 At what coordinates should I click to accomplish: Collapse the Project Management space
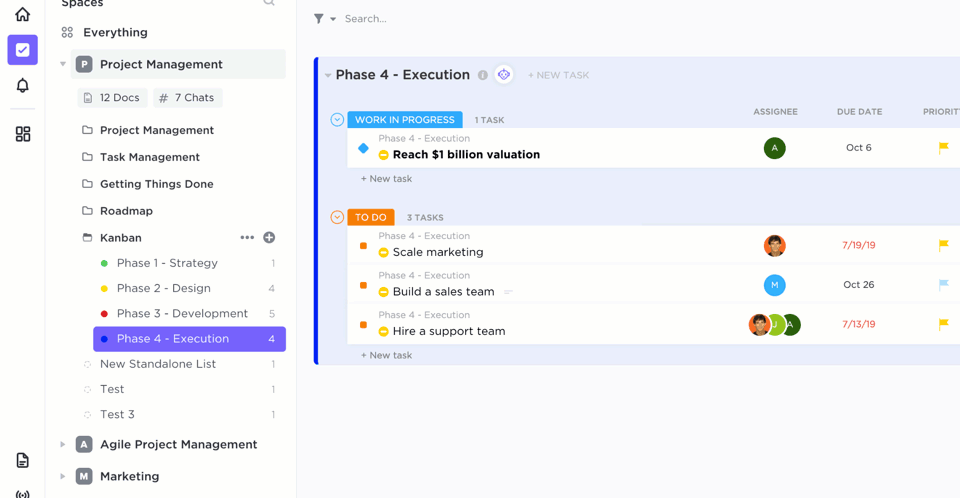click(x=63, y=64)
